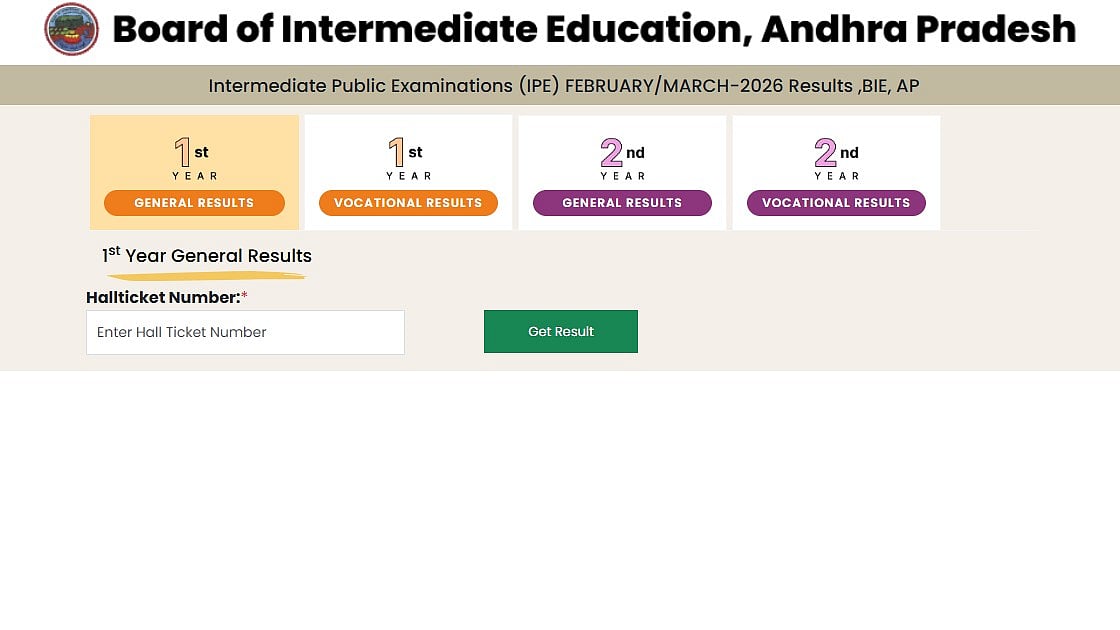Click the Hallticket Number label
The height and width of the screenshot is (630, 1120).
click(x=163, y=297)
